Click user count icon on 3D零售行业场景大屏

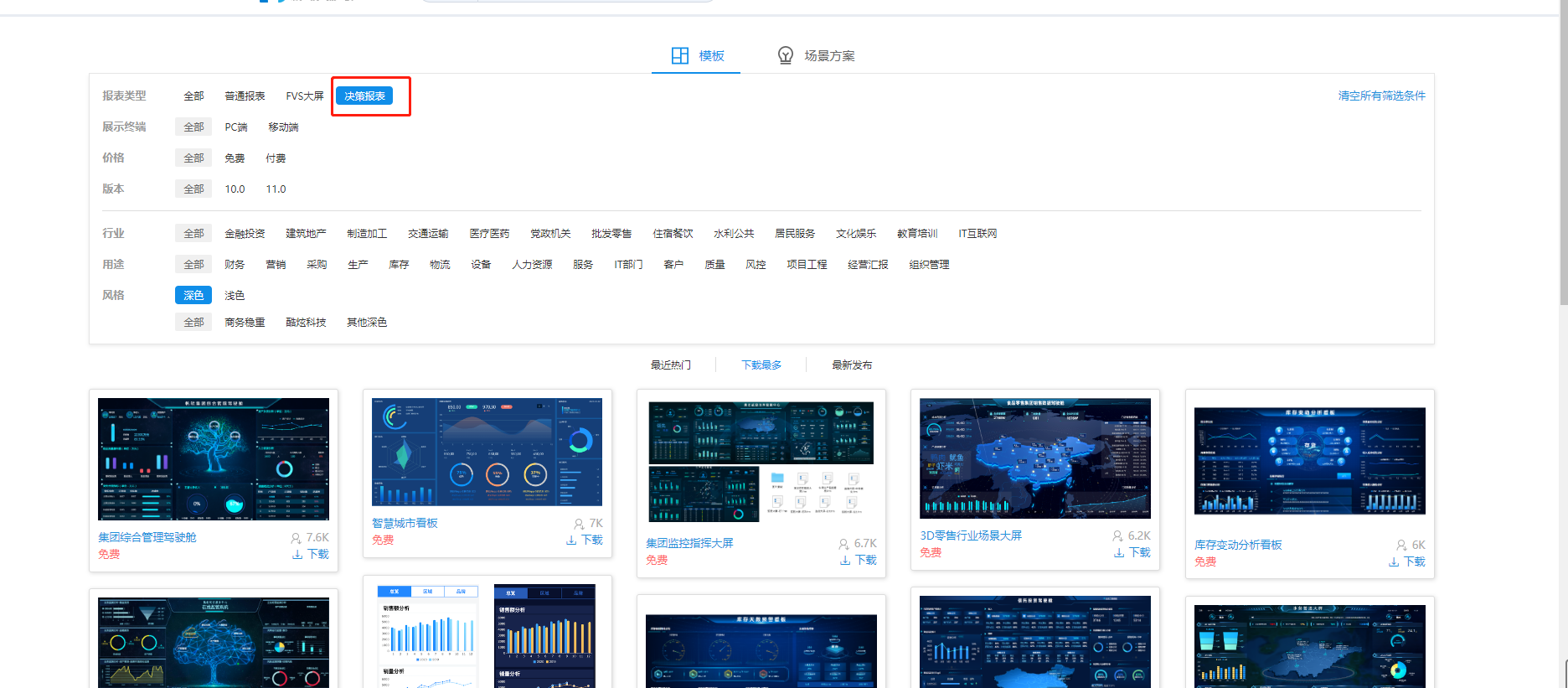(1117, 535)
